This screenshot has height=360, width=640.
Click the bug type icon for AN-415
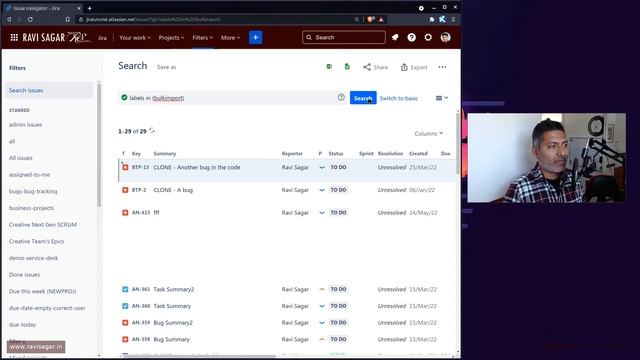tap(125, 213)
